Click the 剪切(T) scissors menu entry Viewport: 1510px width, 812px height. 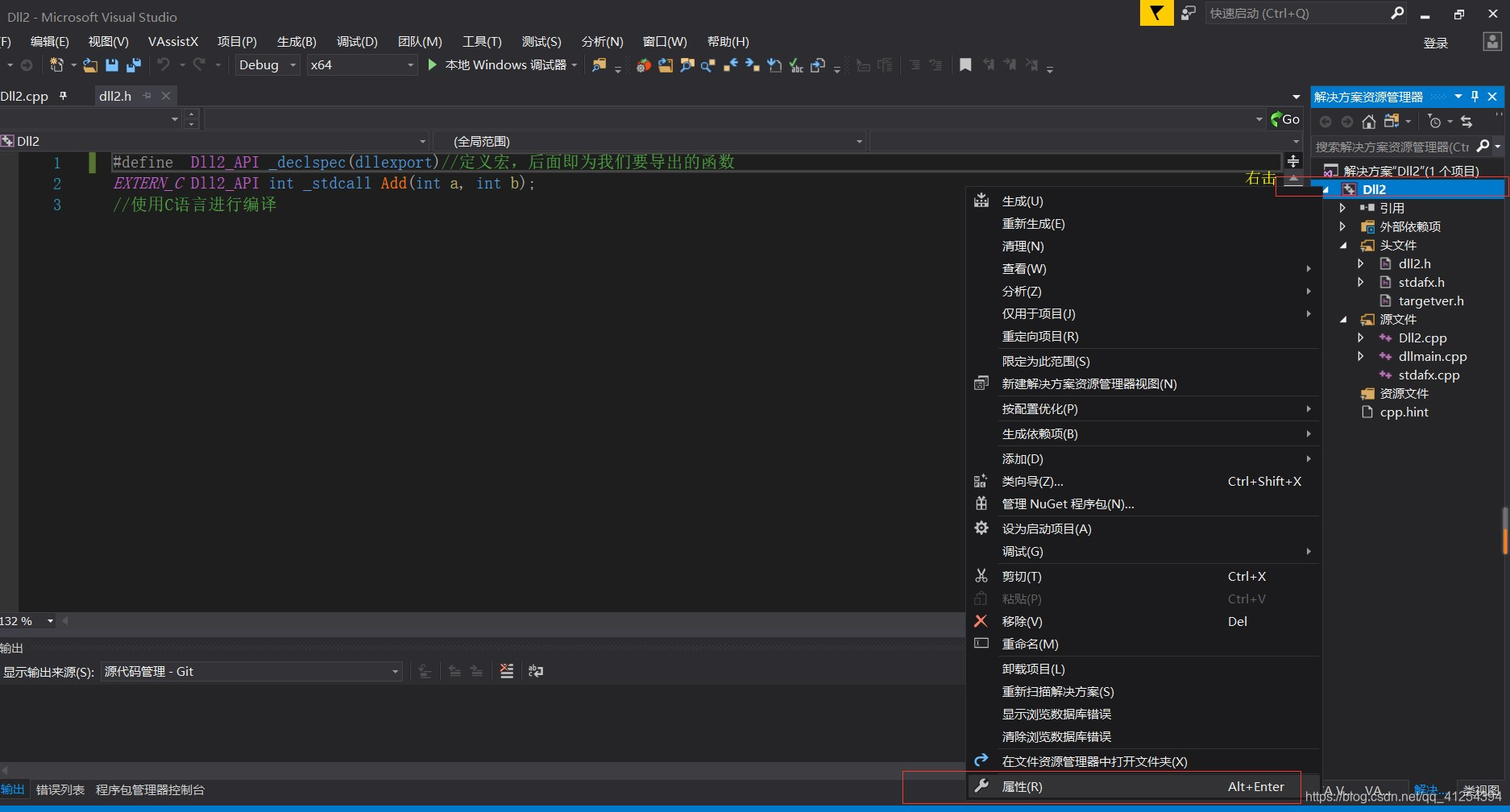click(x=1142, y=576)
